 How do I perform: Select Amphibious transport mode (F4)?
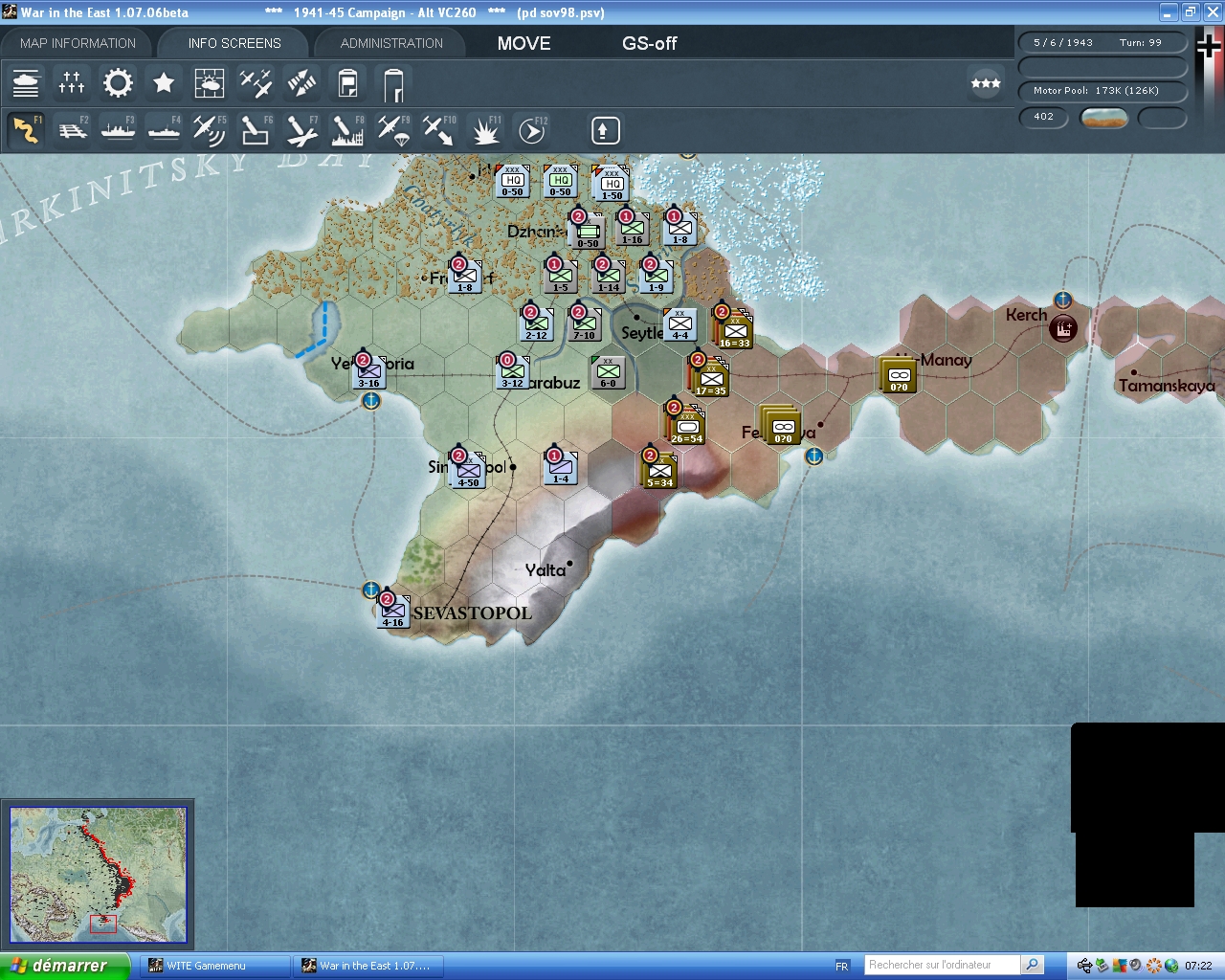click(164, 130)
